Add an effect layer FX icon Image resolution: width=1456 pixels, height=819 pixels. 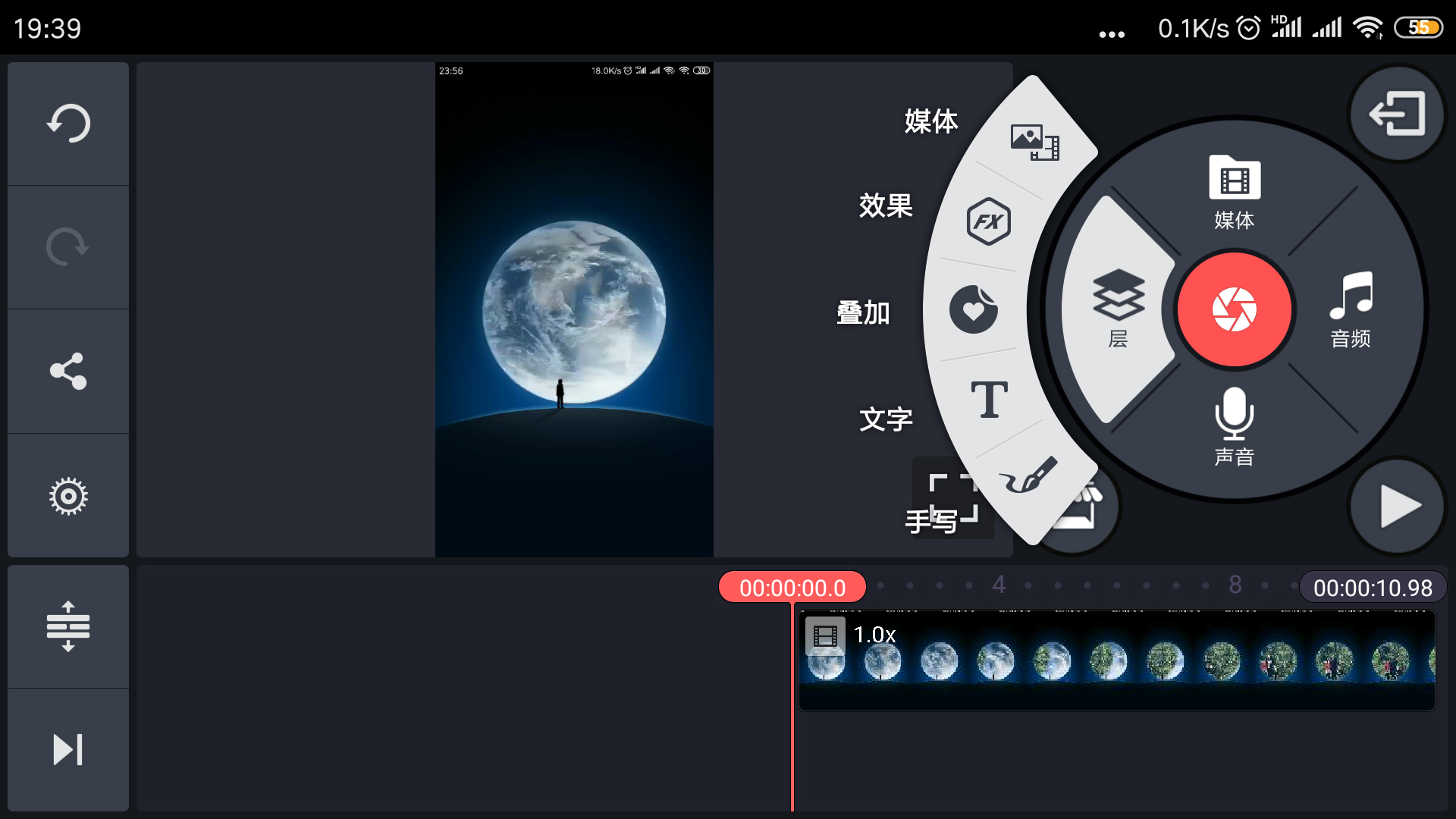[989, 221]
